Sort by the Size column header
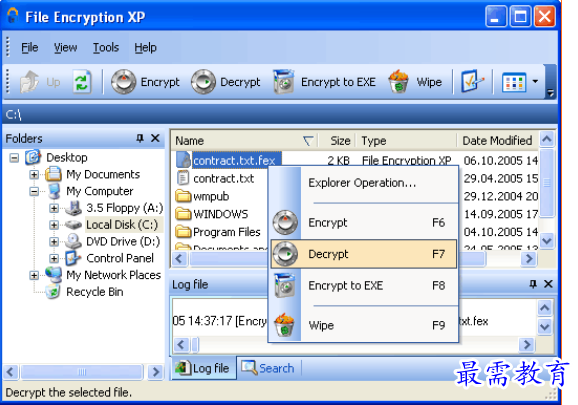 pyautogui.click(x=337, y=141)
